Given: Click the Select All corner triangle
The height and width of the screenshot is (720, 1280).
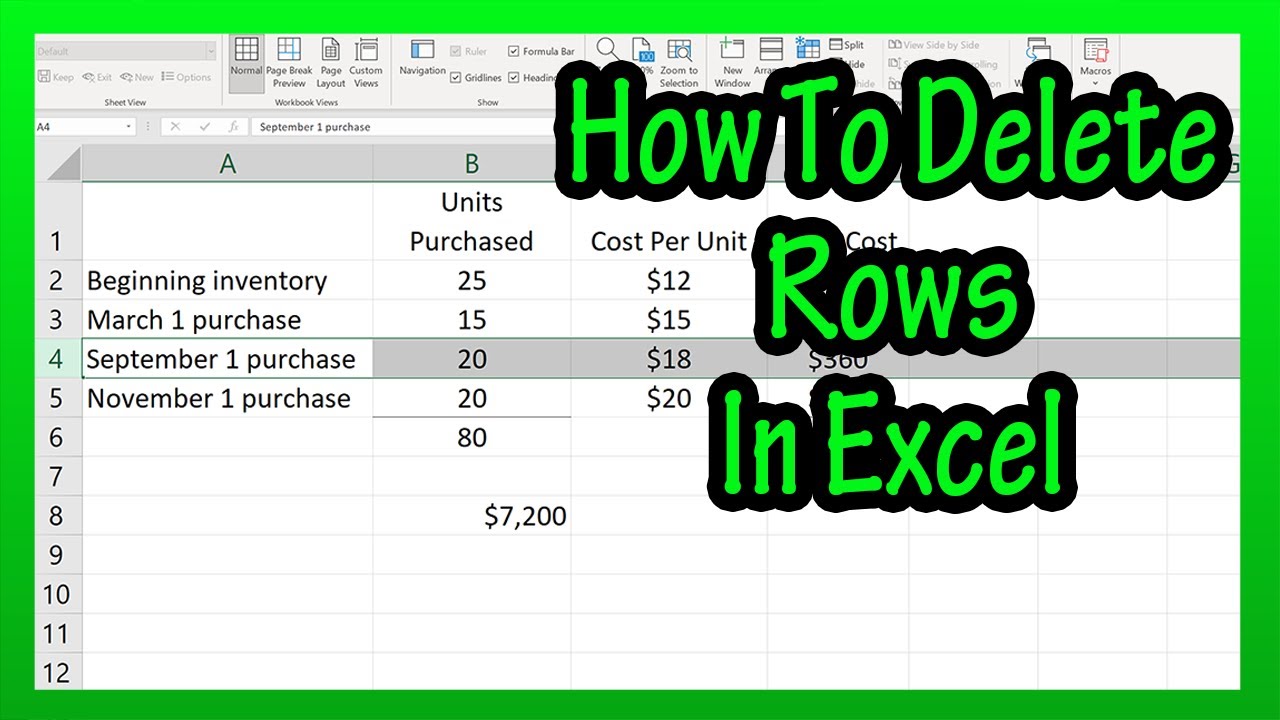Looking at the screenshot, I should [62, 164].
